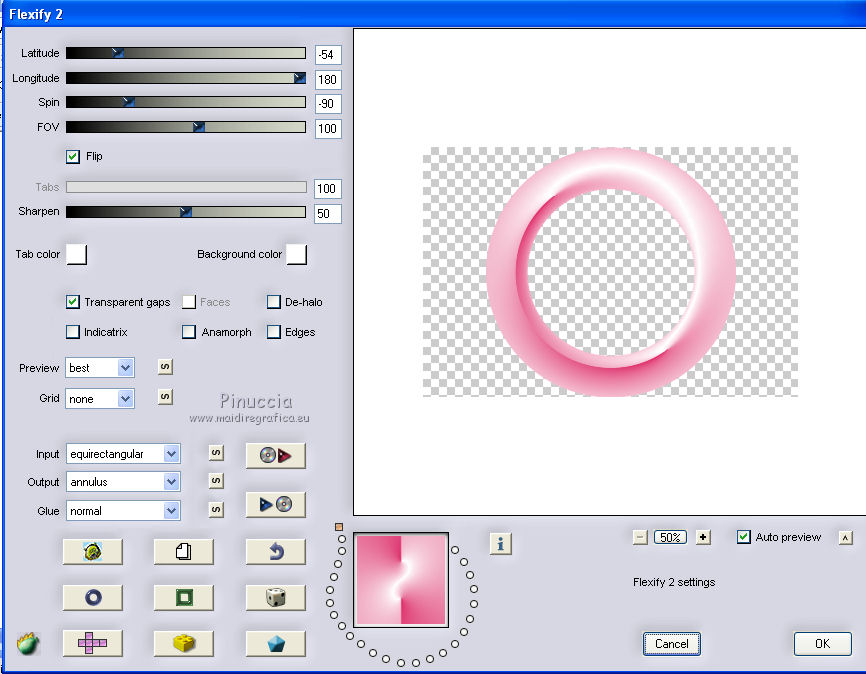Open the Tab color swatch

(x=76, y=254)
